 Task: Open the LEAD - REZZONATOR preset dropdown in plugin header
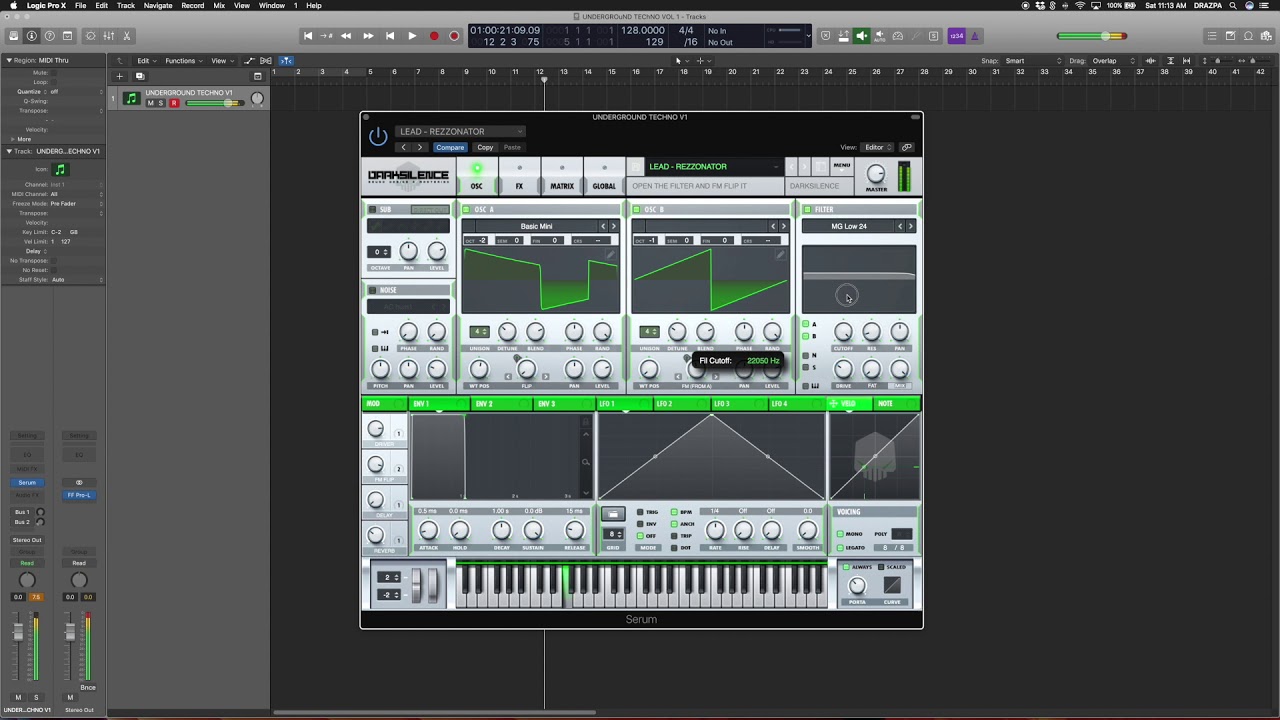tap(460, 131)
